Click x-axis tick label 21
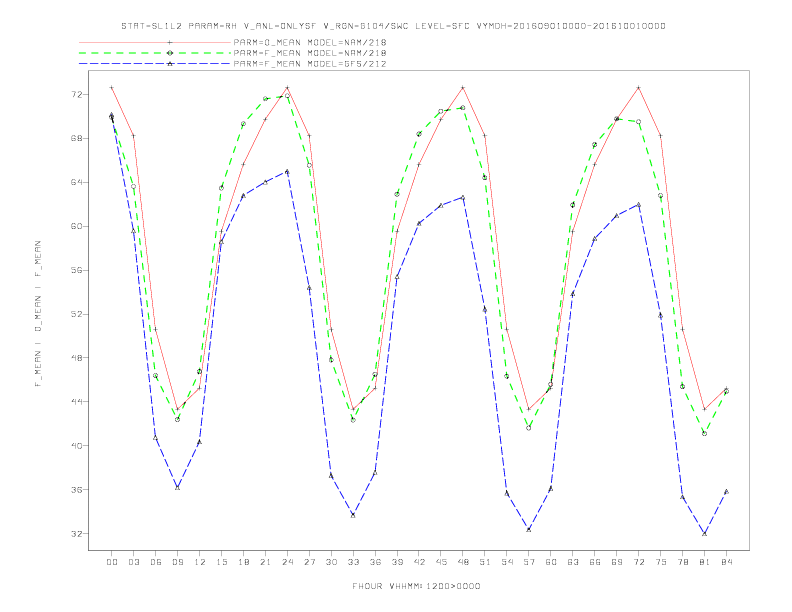The image size is (792, 612). (265, 562)
